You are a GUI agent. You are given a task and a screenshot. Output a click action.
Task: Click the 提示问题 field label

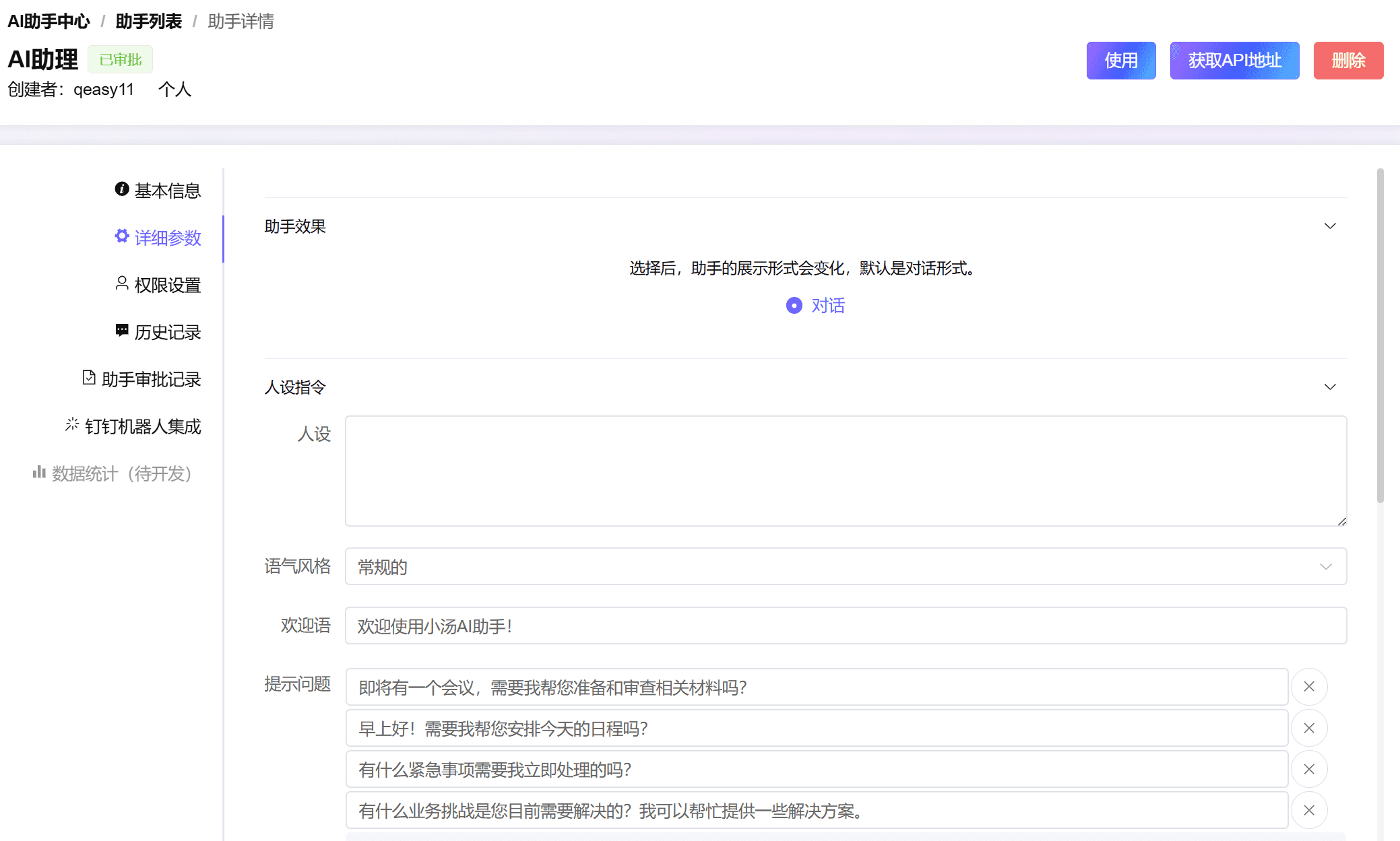pyautogui.click(x=297, y=684)
